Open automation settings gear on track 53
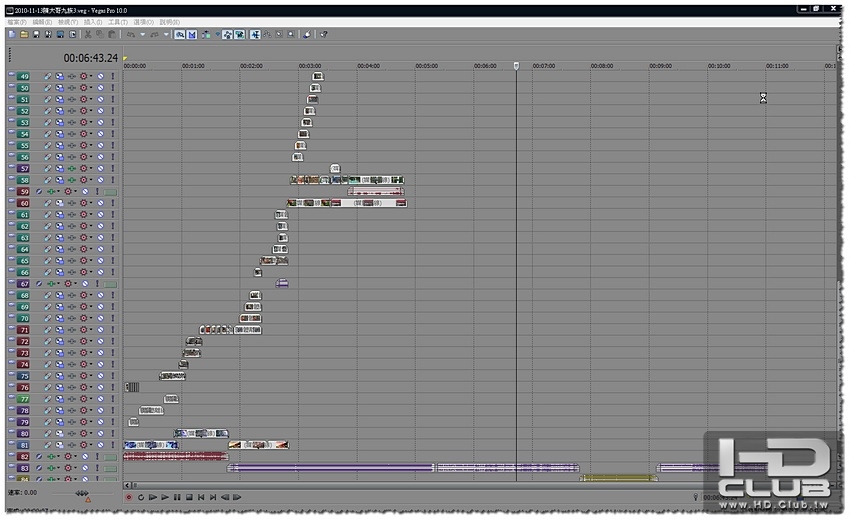 83,122
